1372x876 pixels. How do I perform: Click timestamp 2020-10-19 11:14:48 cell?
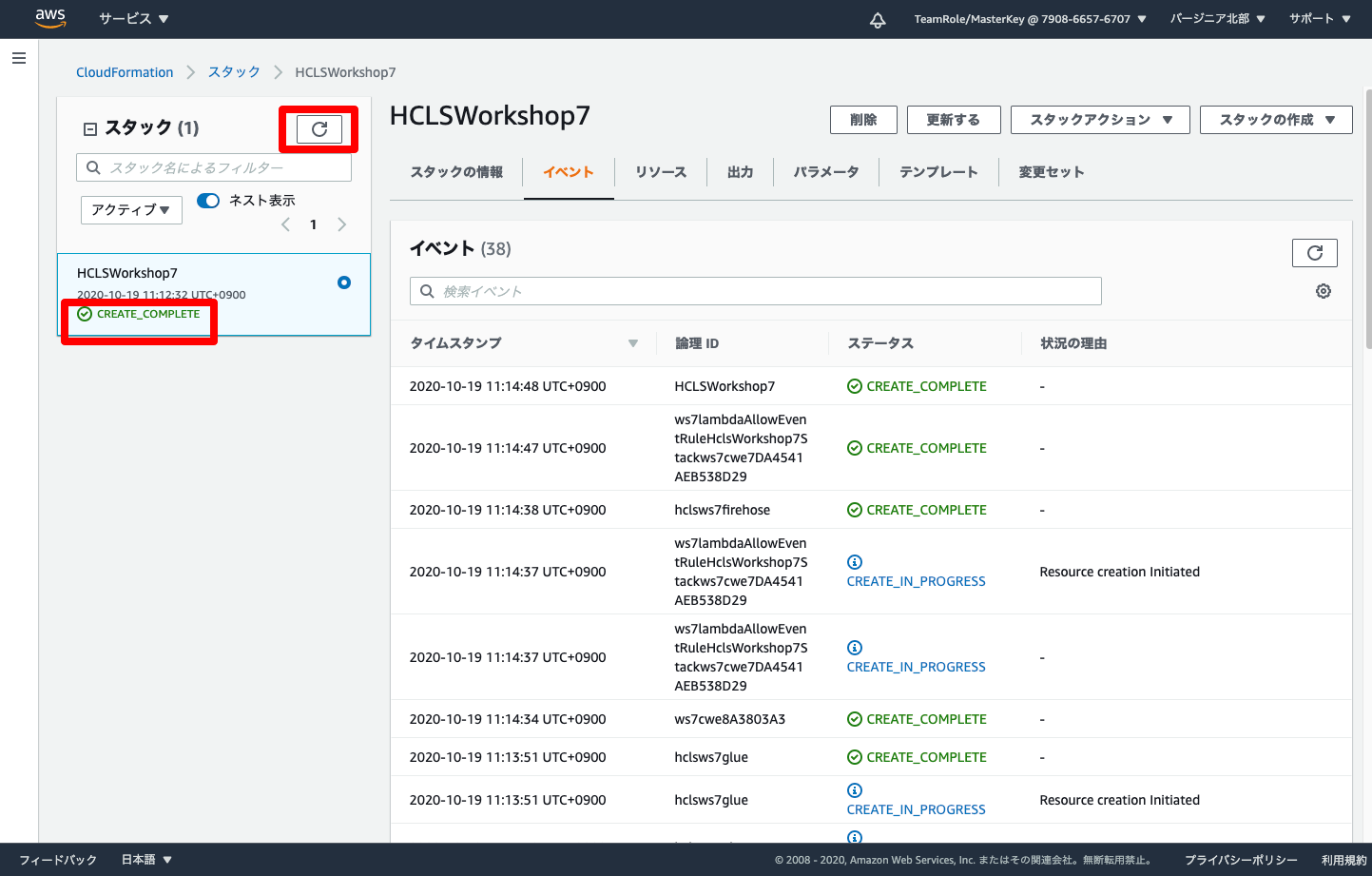[x=508, y=386]
